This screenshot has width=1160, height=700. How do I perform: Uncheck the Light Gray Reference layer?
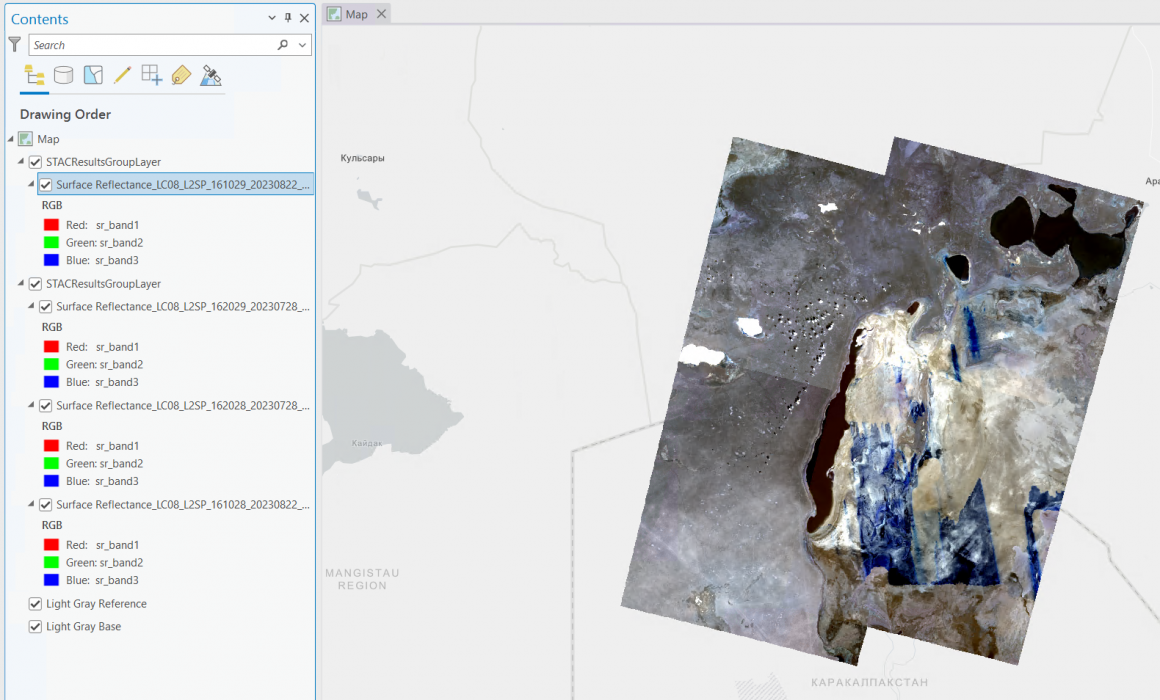[x=34, y=603]
